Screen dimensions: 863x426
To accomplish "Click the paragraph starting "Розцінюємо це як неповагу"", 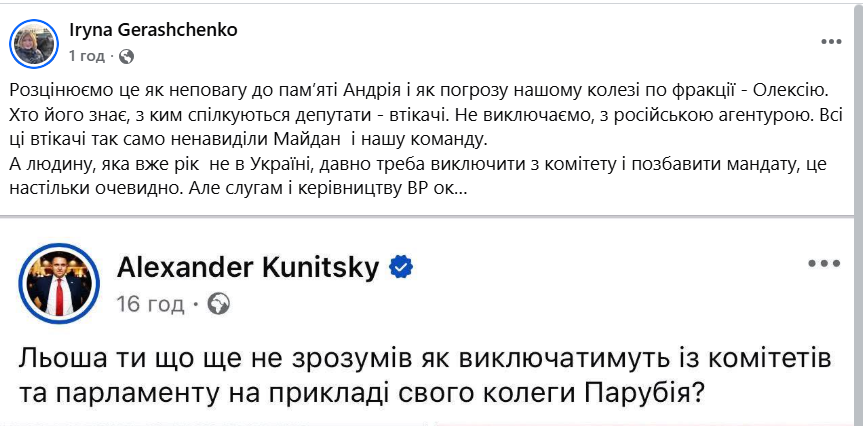I will click(300, 91).
